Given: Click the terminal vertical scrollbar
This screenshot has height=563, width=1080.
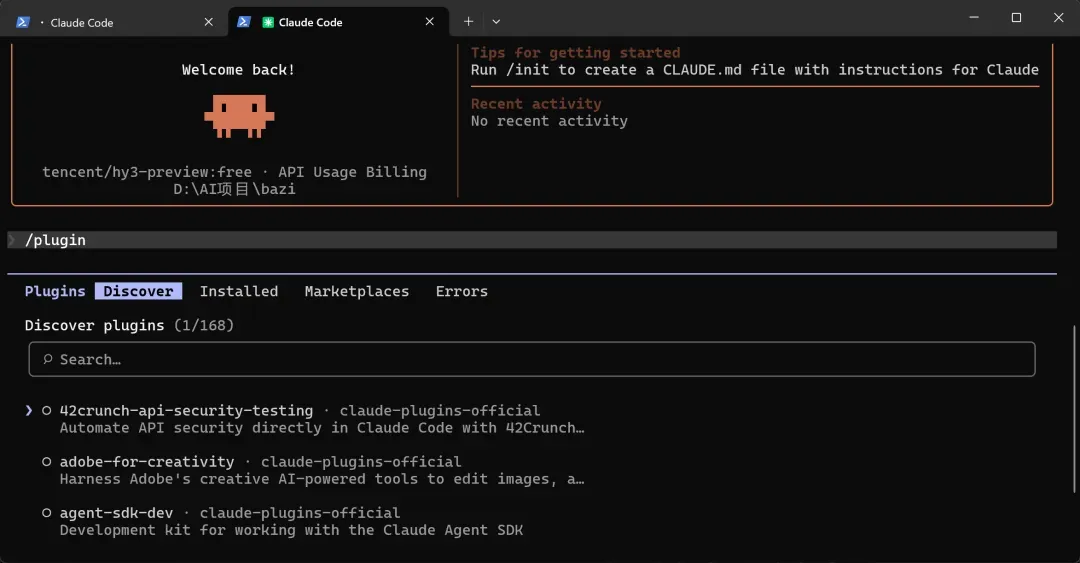Looking at the screenshot, I should [x=1074, y=409].
